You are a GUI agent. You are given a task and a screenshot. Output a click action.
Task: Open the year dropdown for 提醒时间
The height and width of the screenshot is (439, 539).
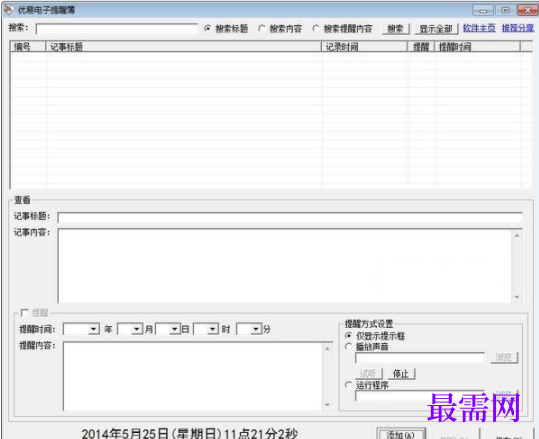[x=94, y=329]
